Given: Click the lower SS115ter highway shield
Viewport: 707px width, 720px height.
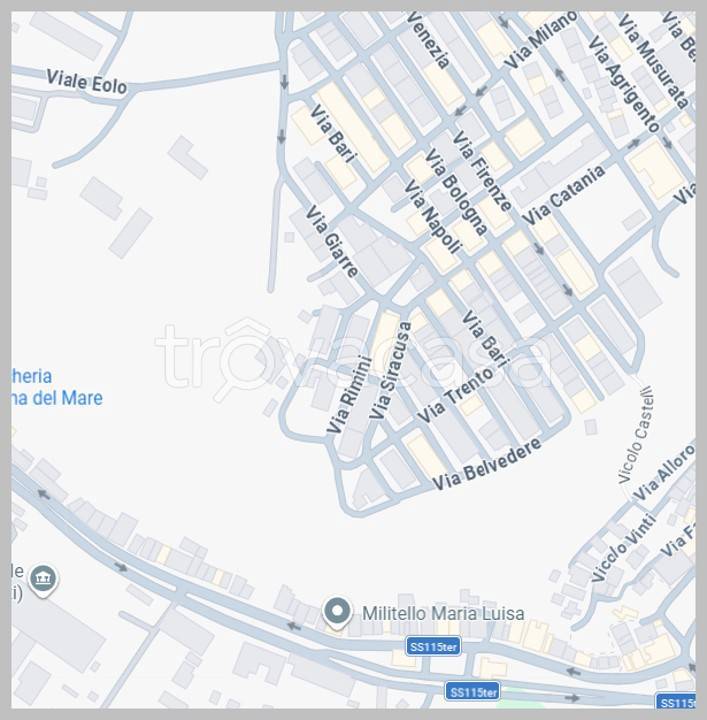Looking at the screenshot, I should click(x=472, y=691).
